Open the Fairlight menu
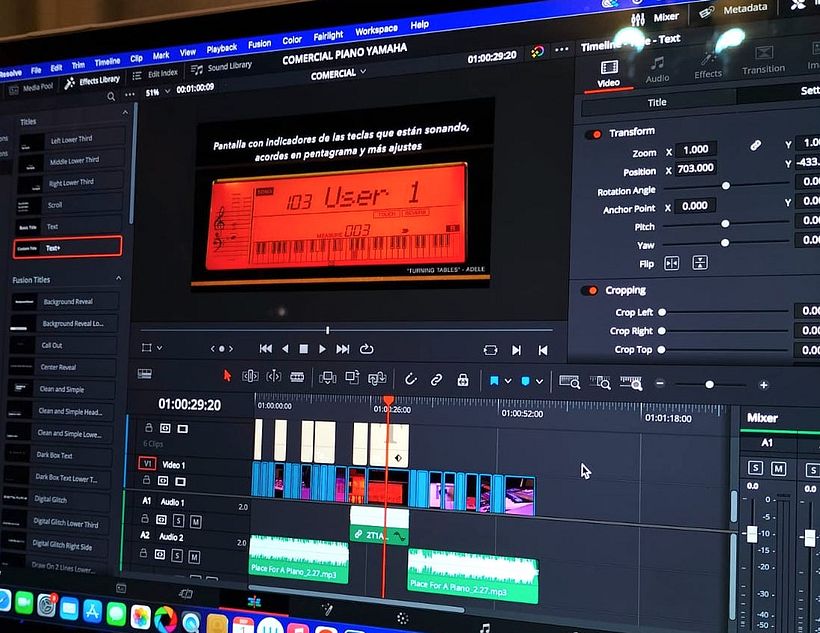Viewport: 820px width, 633px height. click(x=328, y=36)
